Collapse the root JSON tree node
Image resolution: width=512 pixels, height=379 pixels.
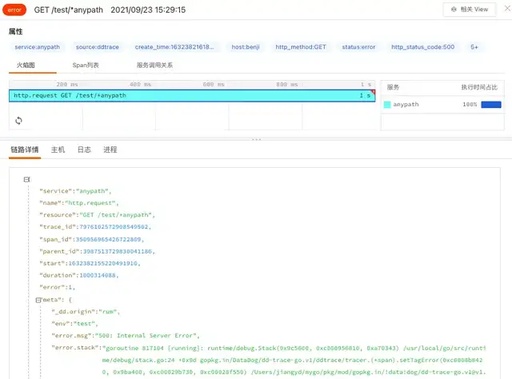(27, 180)
